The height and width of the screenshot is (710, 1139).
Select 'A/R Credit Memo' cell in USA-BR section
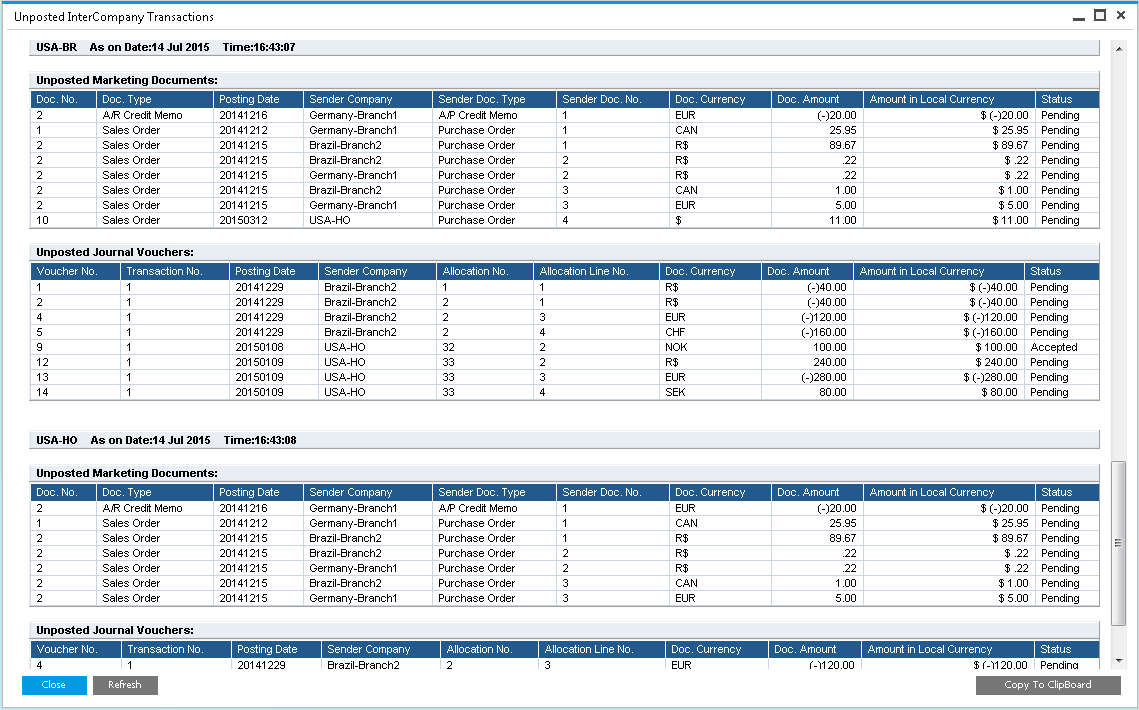click(155, 115)
